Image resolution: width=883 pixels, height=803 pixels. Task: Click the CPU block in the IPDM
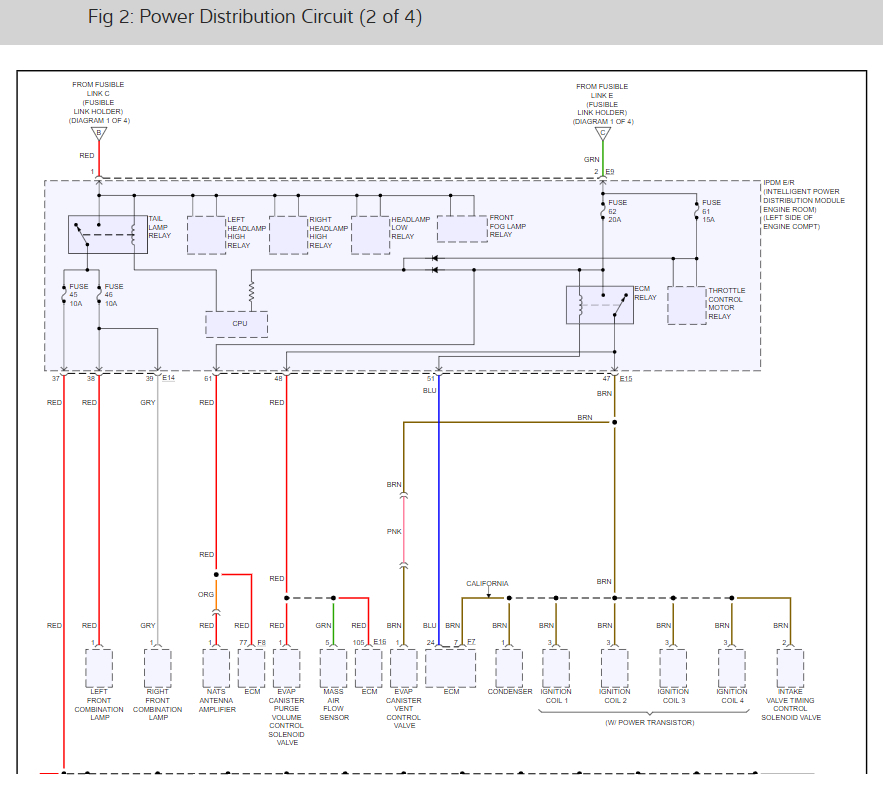pyautogui.click(x=237, y=324)
